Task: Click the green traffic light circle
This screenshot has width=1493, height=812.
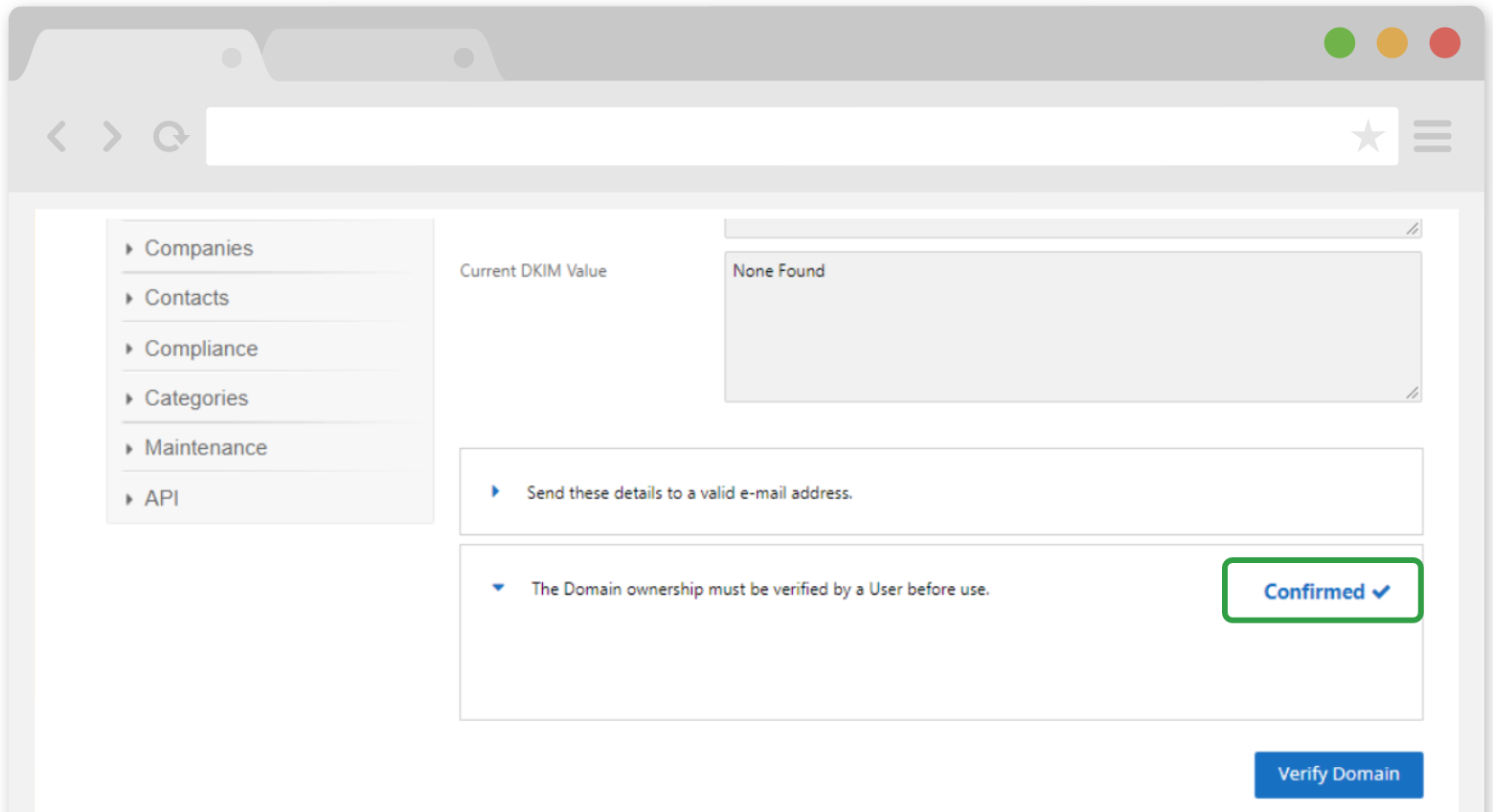Action: (x=1340, y=42)
